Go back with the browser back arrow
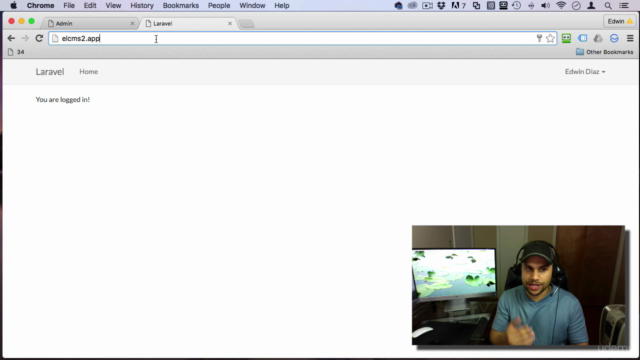 pyautogui.click(x=11, y=38)
